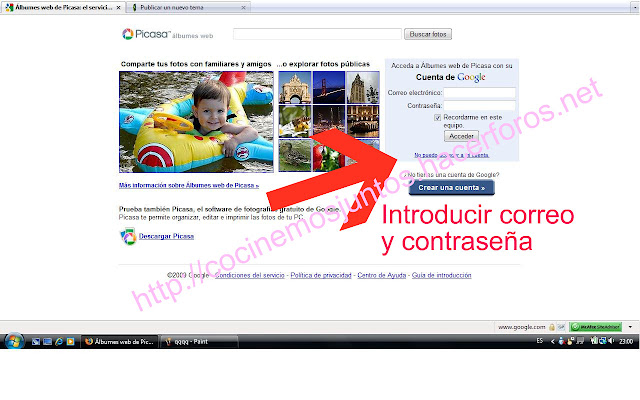
Task: Click the Safely Remove Hardware tray icon
Action: point(580,340)
